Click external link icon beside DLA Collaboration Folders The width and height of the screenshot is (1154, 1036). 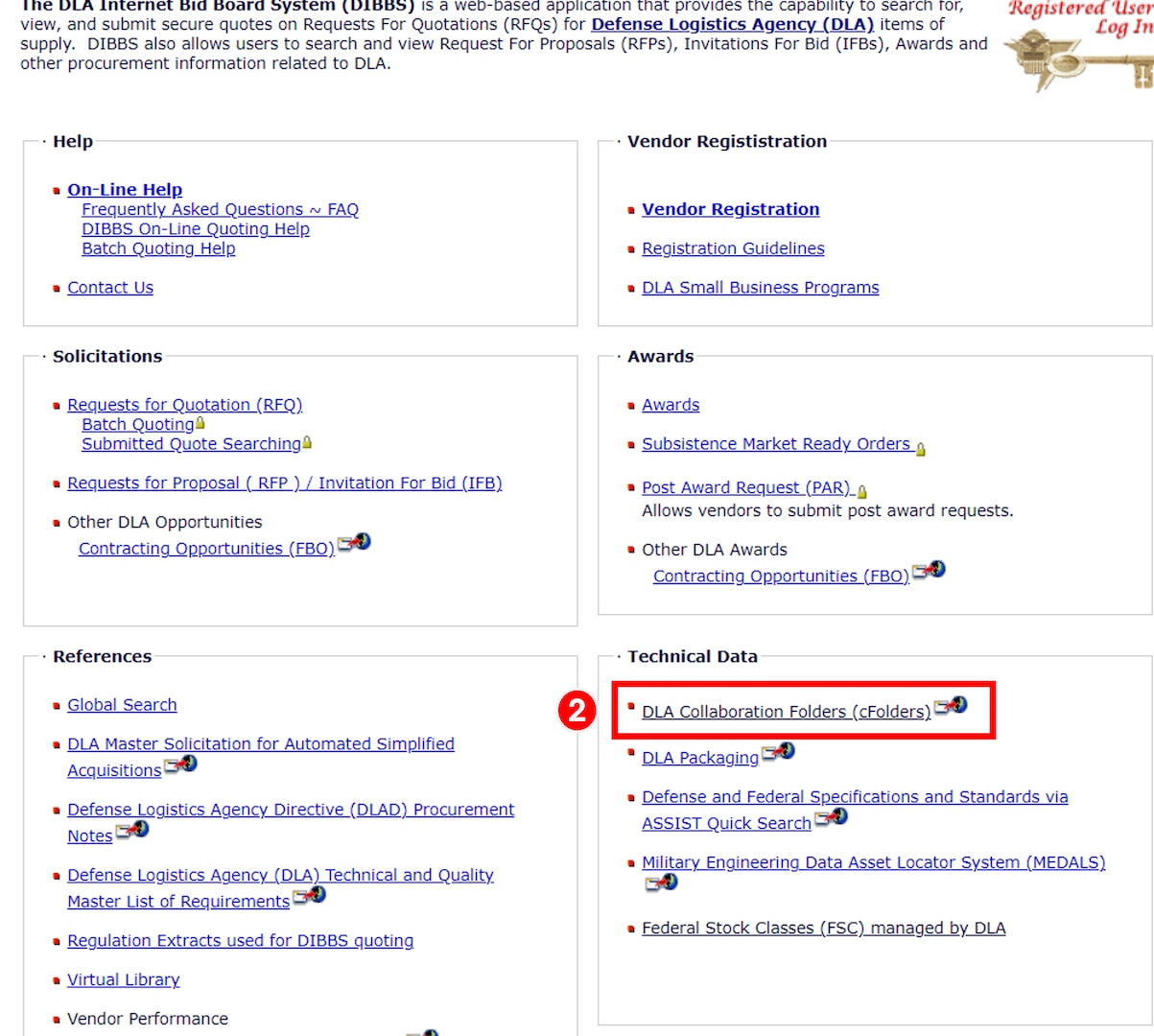coord(951,706)
